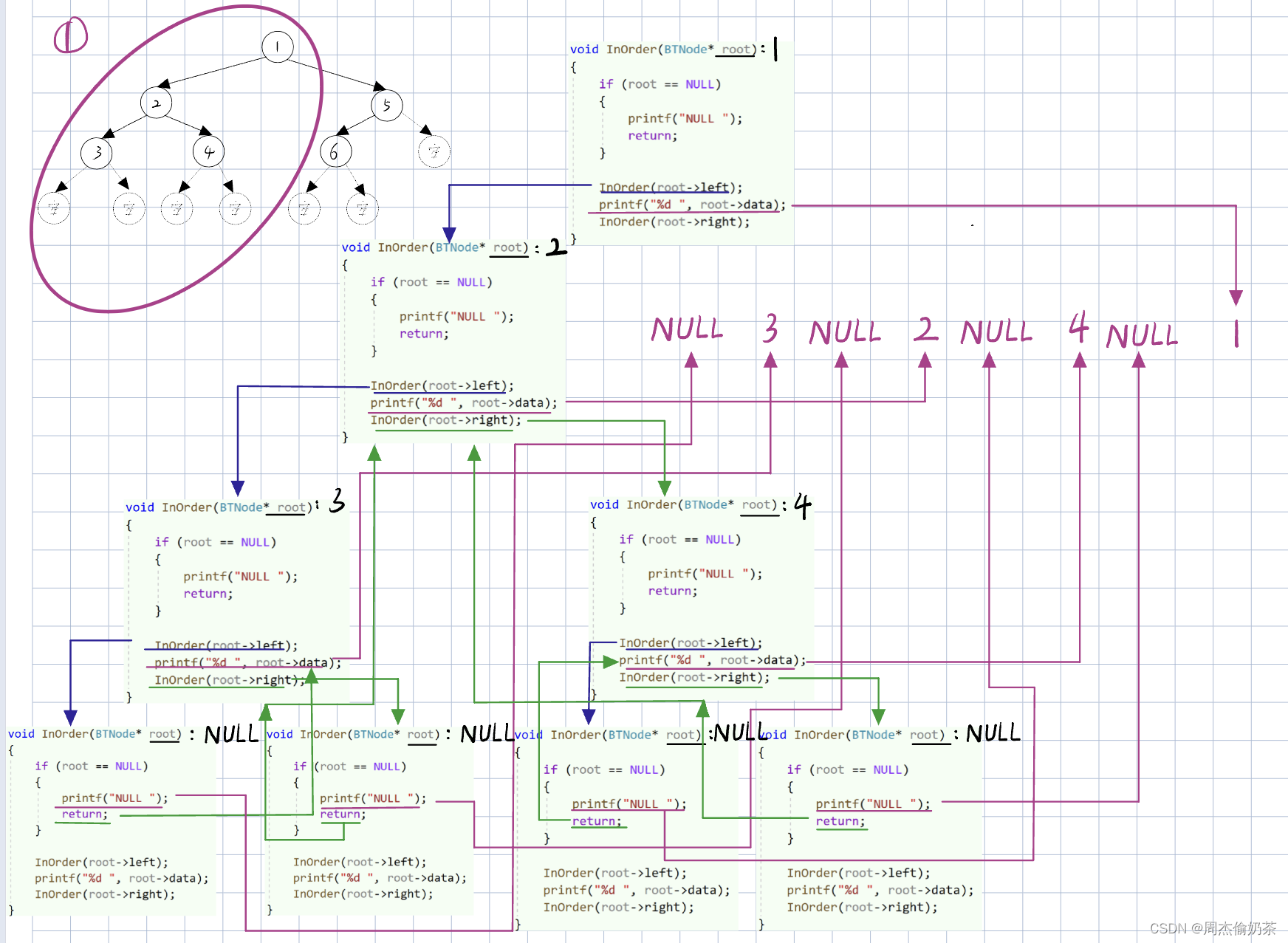This screenshot has height=943, width=1288.
Task: Click handwritten label 4 beside function header
Action: click(x=803, y=506)
